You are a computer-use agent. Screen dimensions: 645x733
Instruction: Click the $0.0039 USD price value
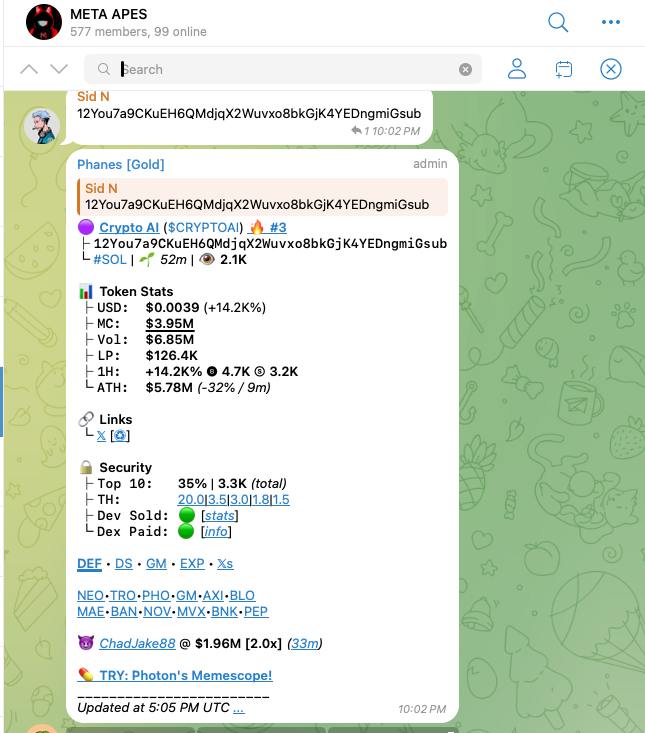coord(172,308)
